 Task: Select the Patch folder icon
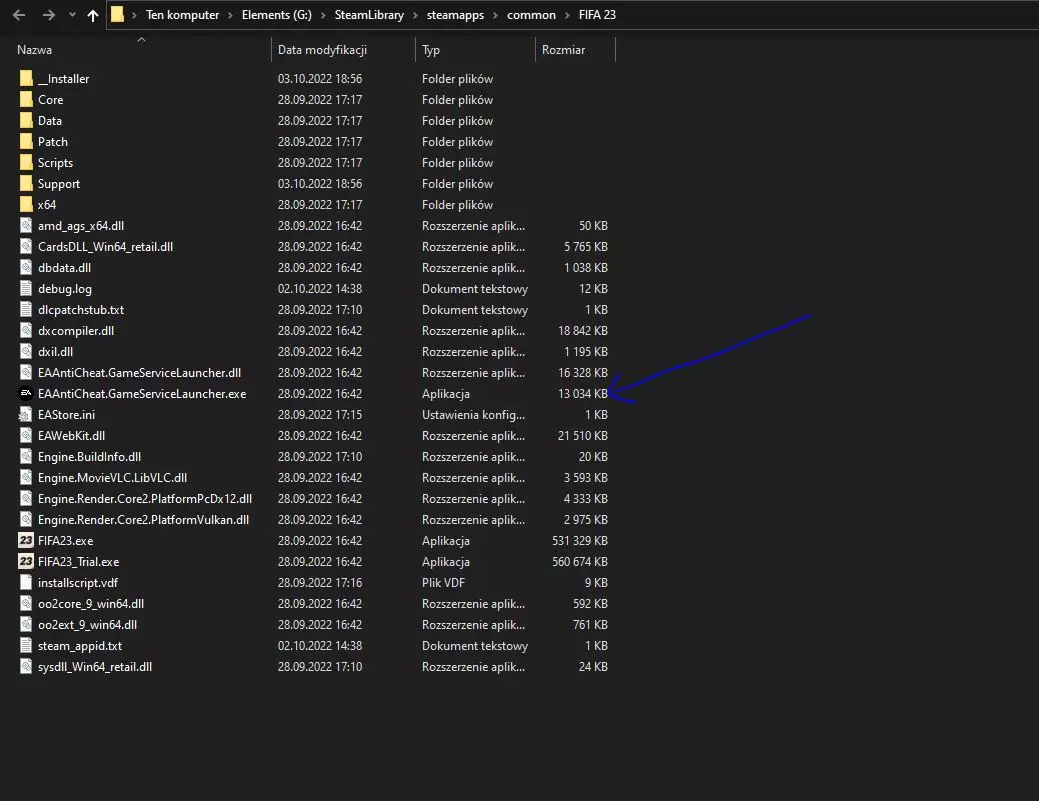point(26,142)
